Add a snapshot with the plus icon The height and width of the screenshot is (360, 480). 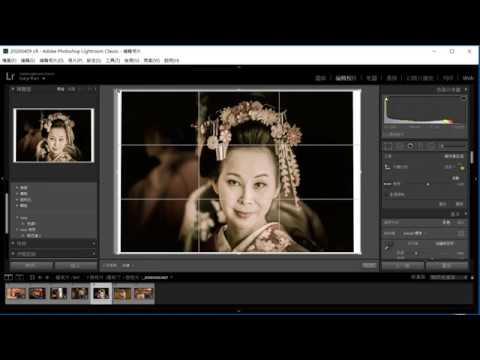tap(94, 244)
